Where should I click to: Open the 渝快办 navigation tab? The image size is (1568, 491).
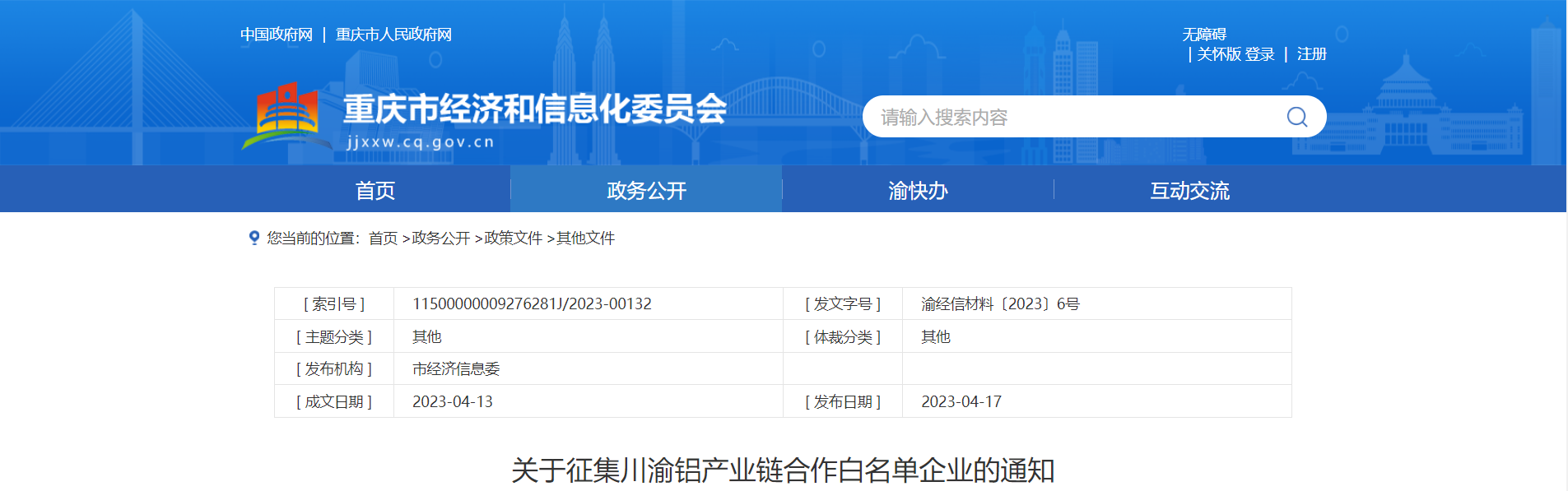tap(918, 191)
